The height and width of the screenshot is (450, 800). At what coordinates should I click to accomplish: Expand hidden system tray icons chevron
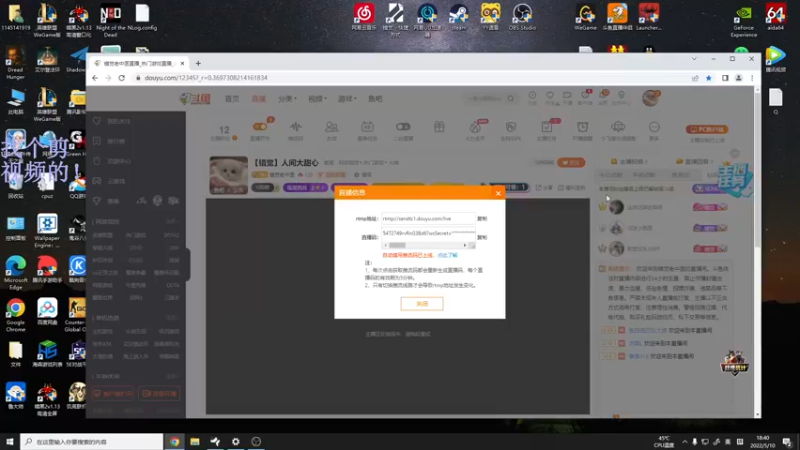(685, 442)
